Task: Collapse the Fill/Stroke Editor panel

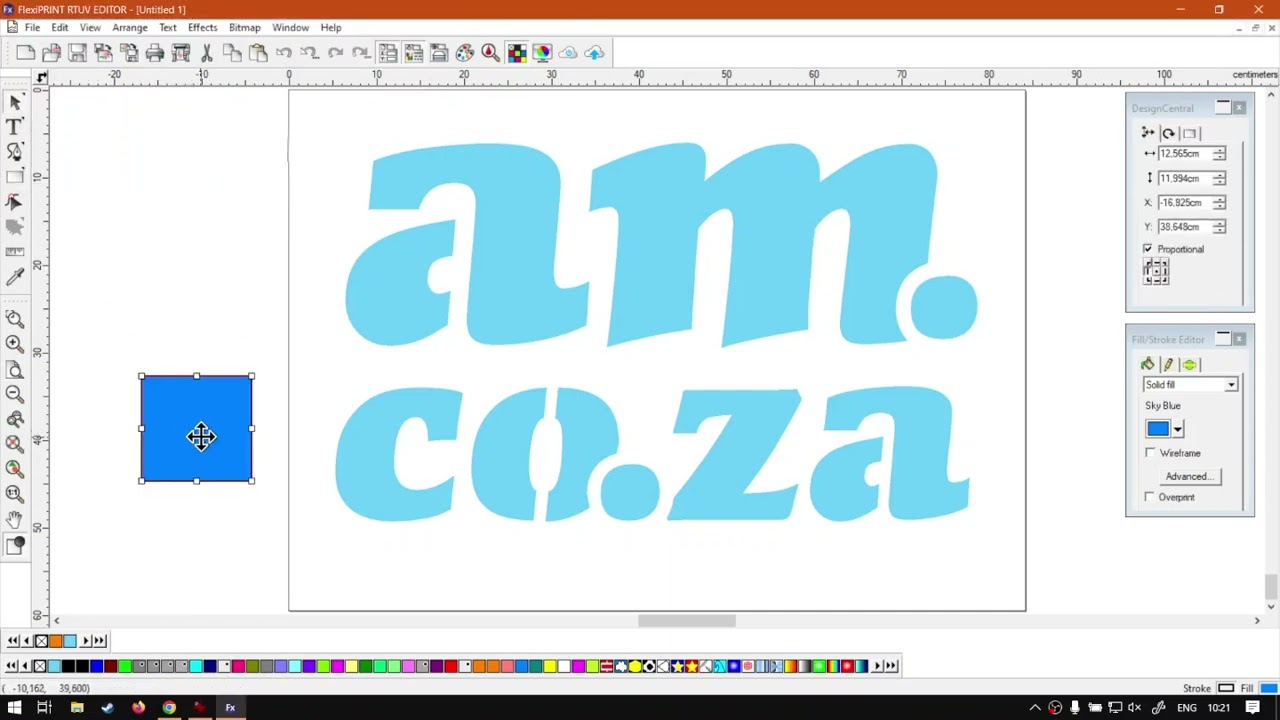Action: coord(1223,339)
